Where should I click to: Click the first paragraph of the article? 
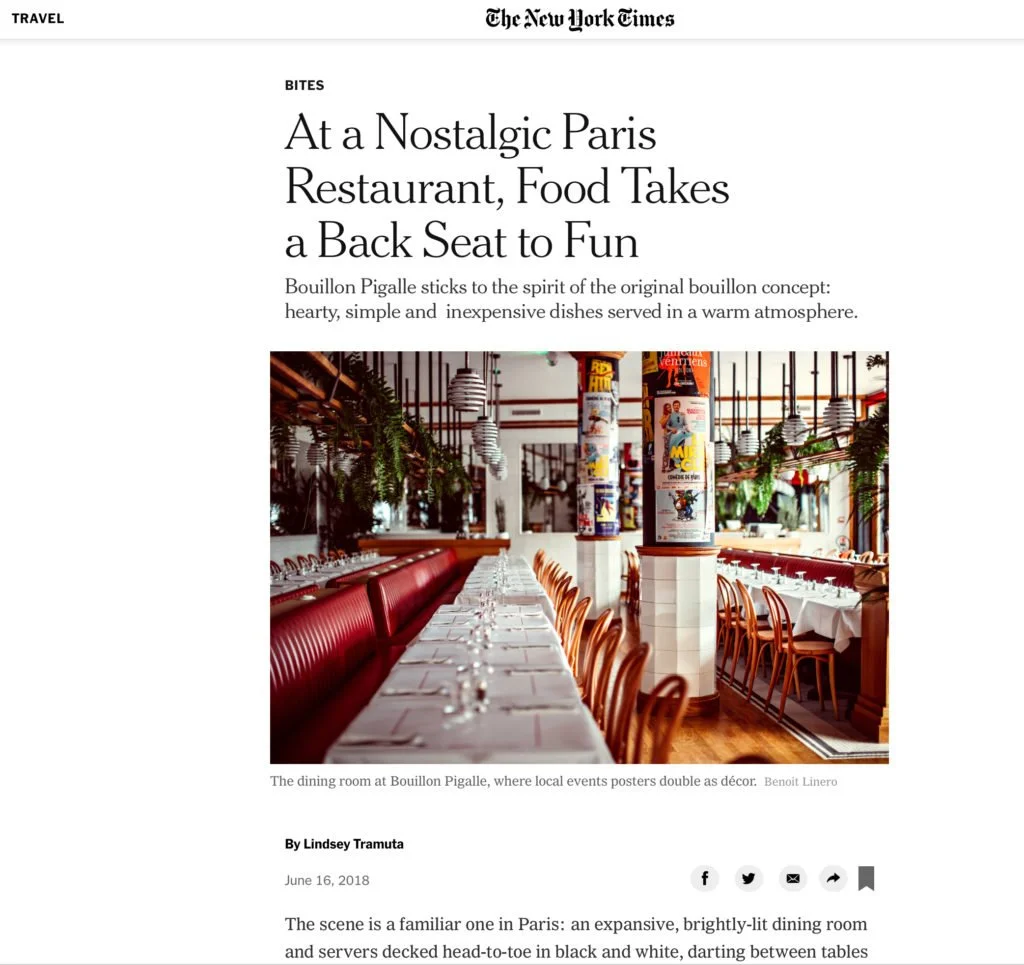576,938
